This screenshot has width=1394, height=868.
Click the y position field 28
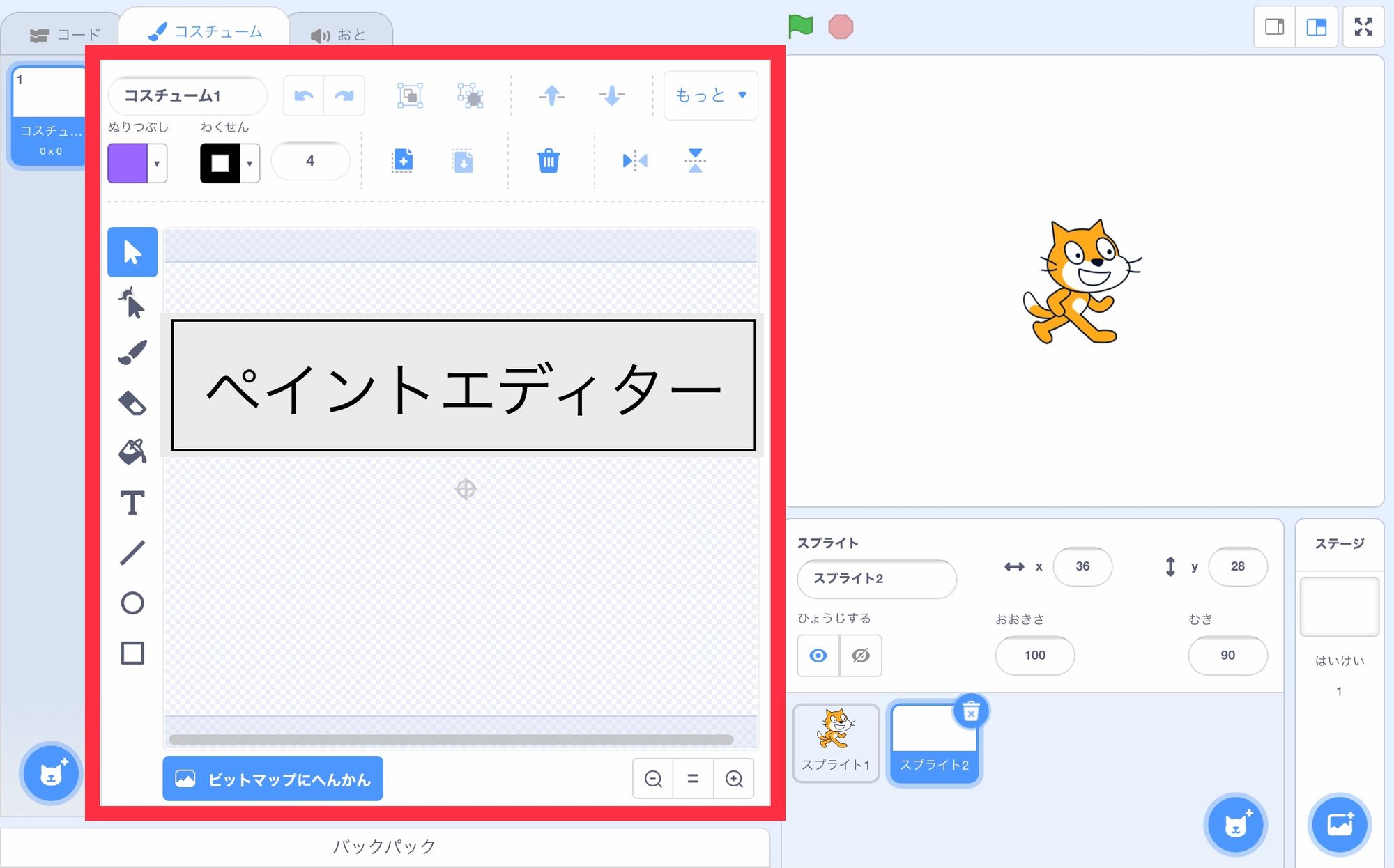pyautogui.click(x=1238, y=566)
